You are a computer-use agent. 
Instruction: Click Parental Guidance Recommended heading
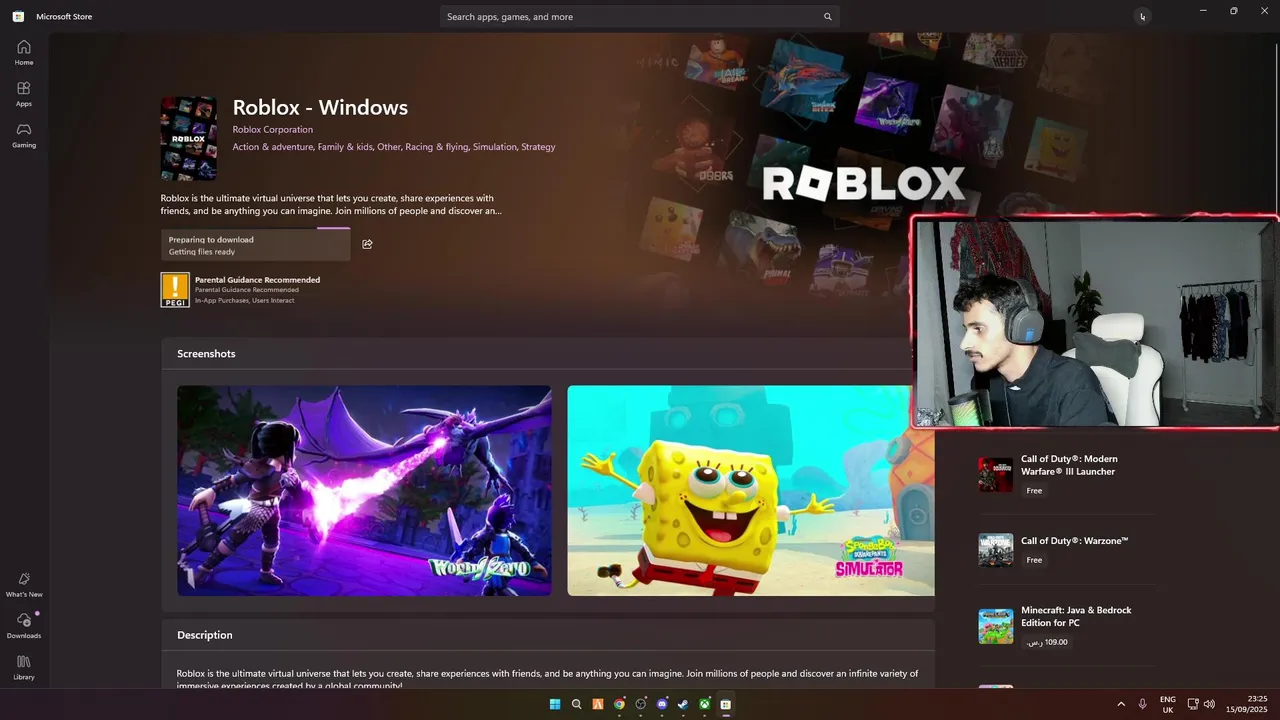click(x=257, y=280)
